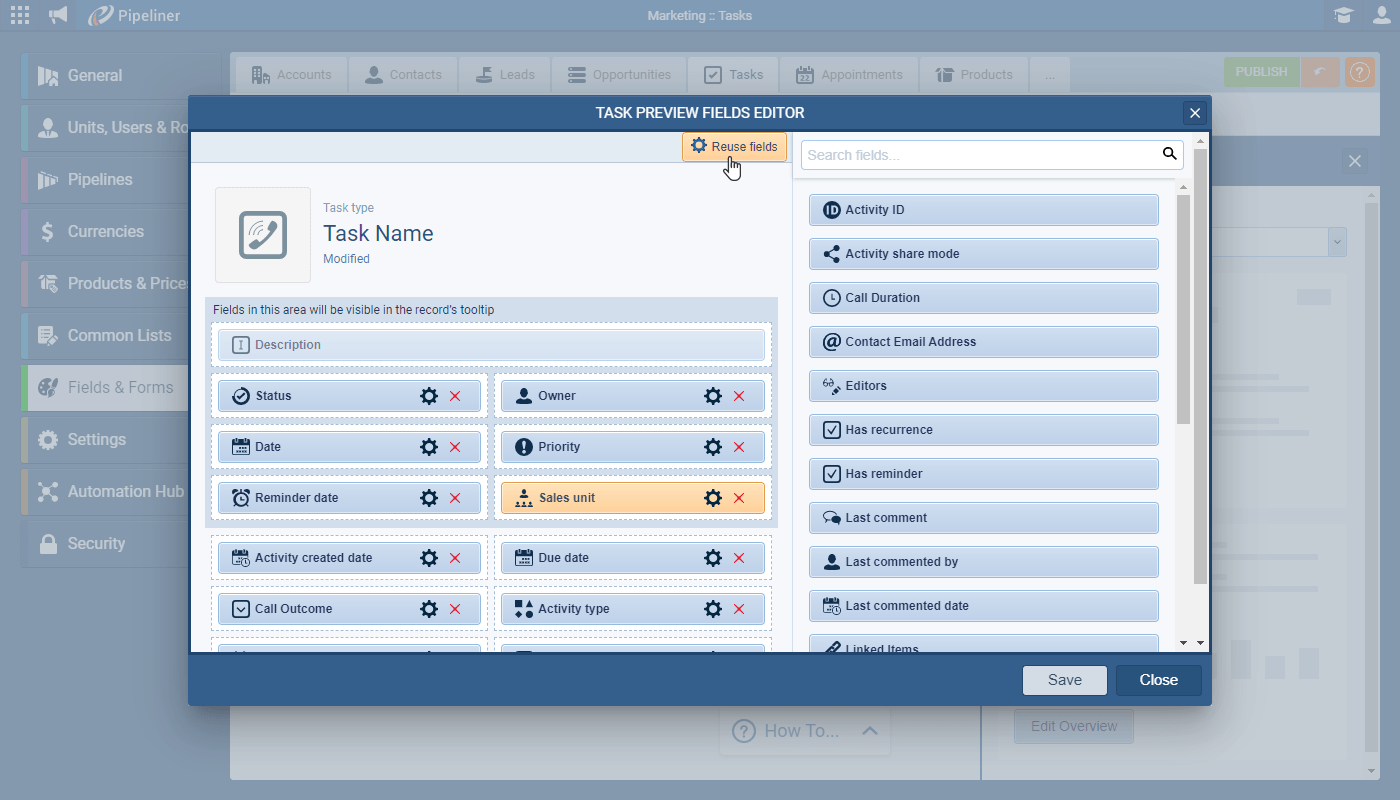Screen dimensions: 1400x800
Task: Select Fields & Forms in the sidebar
Action: (x=113, y=387)
